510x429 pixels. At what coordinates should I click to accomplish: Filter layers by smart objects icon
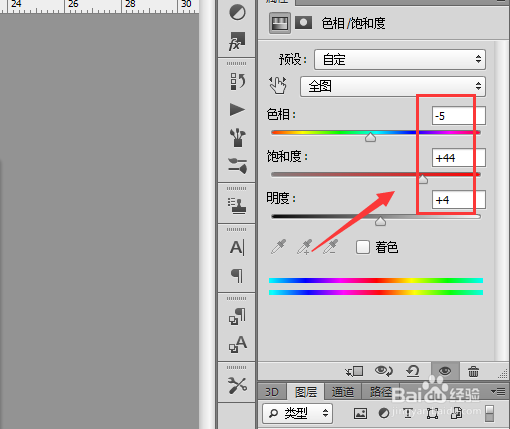[x=457, y=413]
